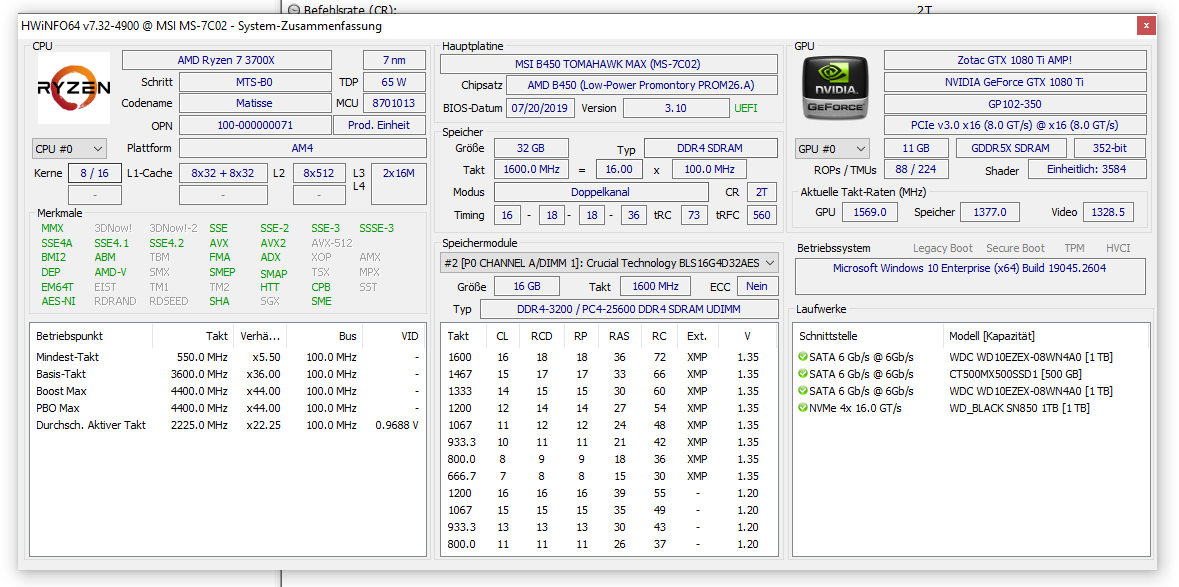Click the Takt column header in CPU table
The width and height of the screenshot is (1179, 587).
193,336
